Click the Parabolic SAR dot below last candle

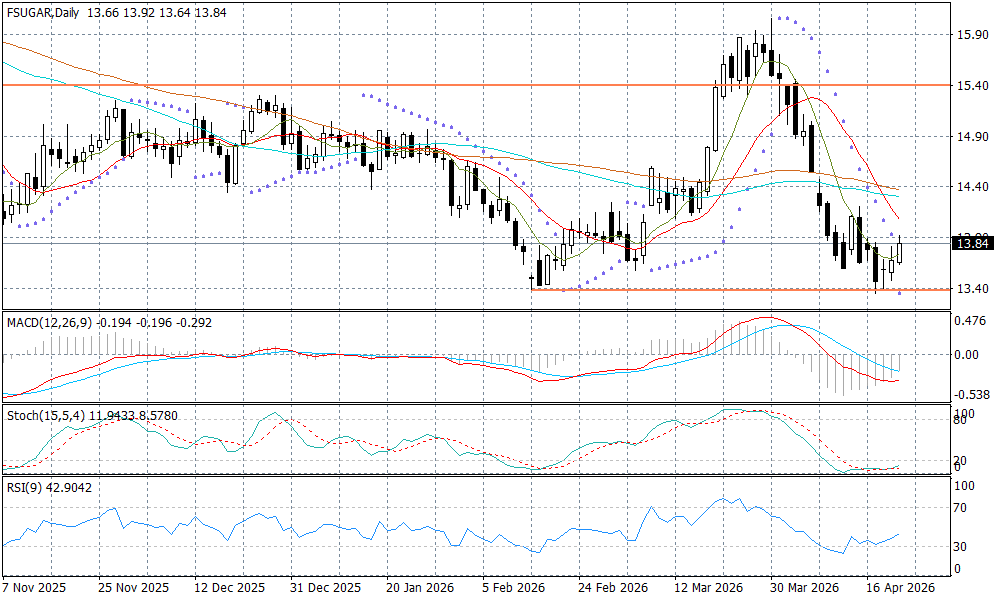[x=900, y=293]
